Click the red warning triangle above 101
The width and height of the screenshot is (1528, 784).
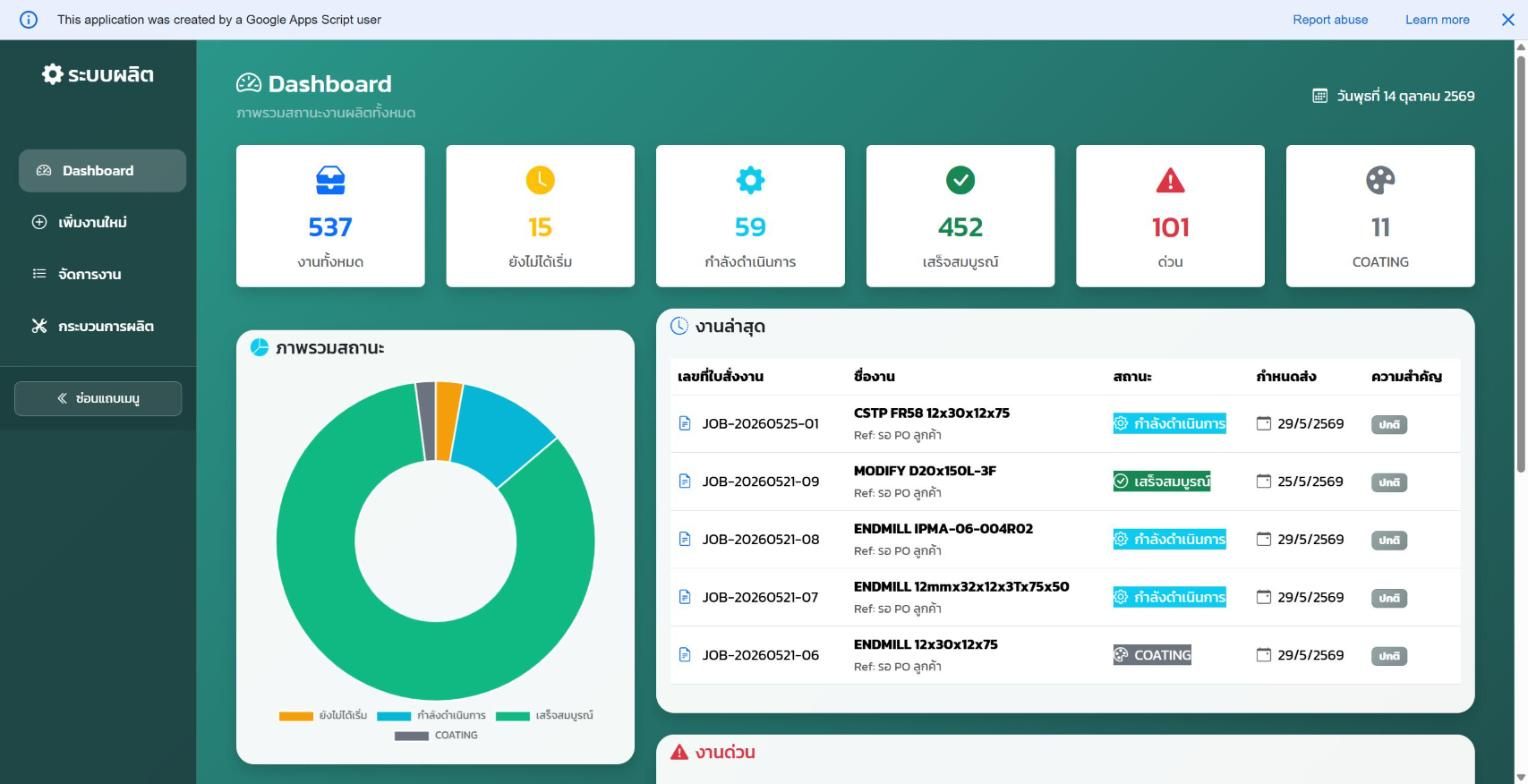point(1170,180)
